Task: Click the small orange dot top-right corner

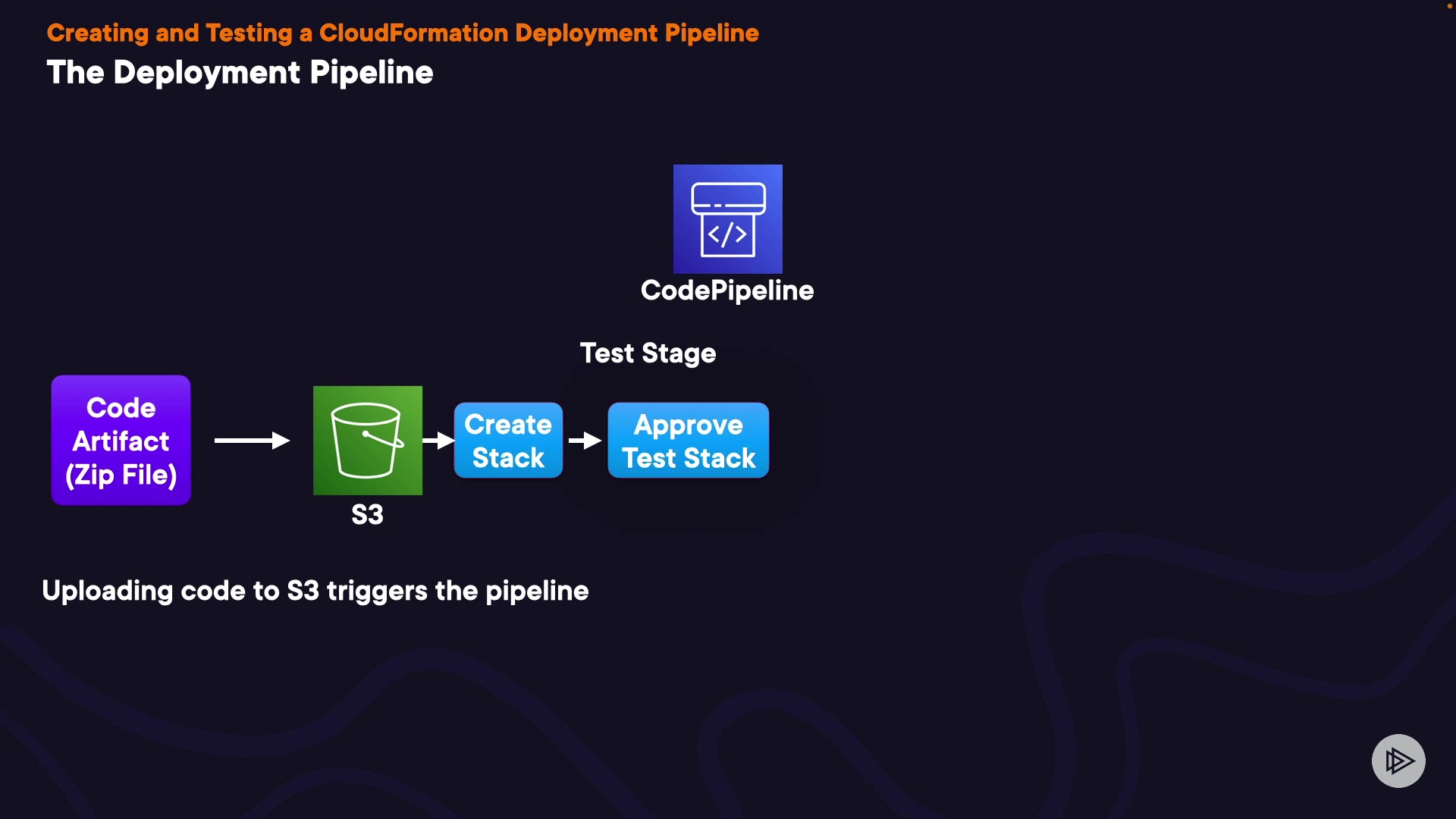Action: (1449, 6)
